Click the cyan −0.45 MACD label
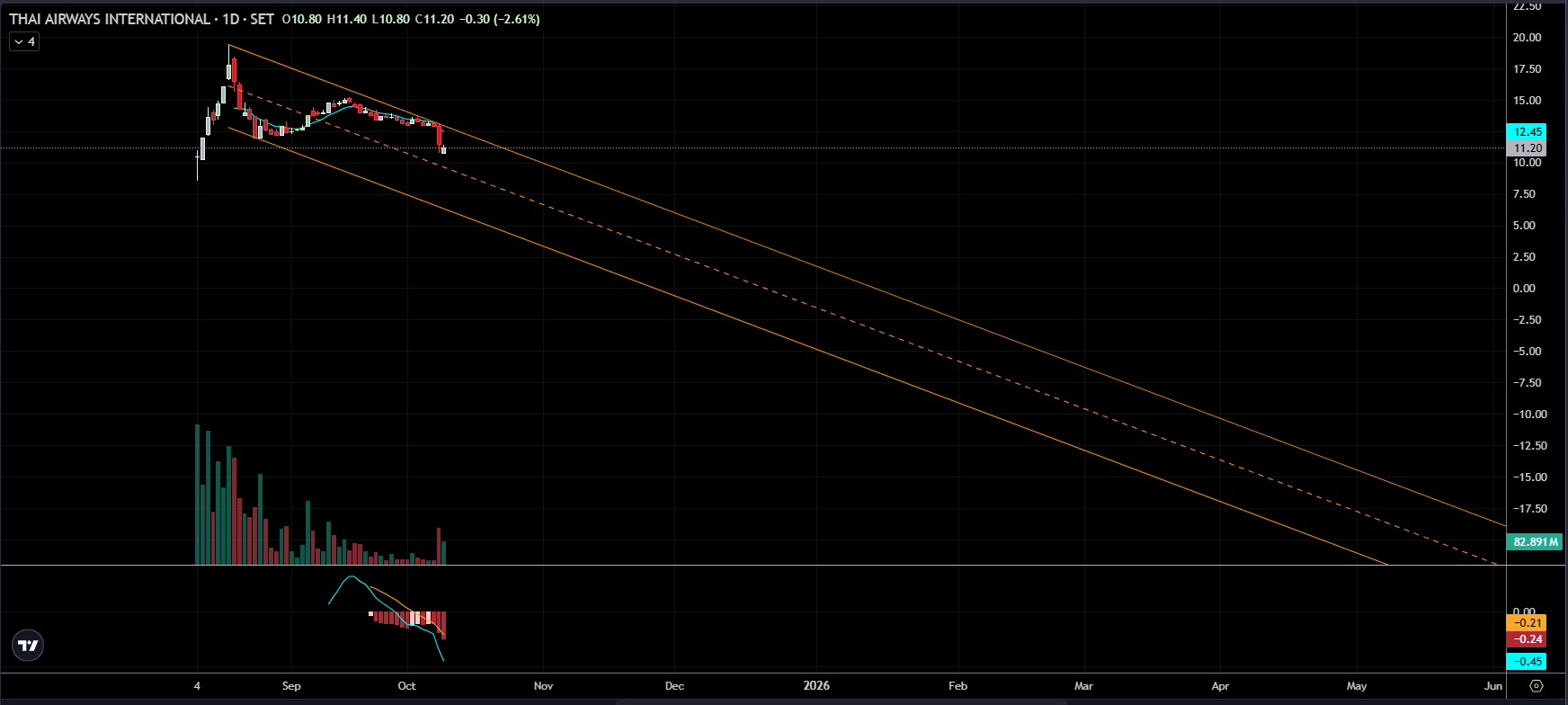The height and width of the screenshot is (705, 1568). 1528,662
